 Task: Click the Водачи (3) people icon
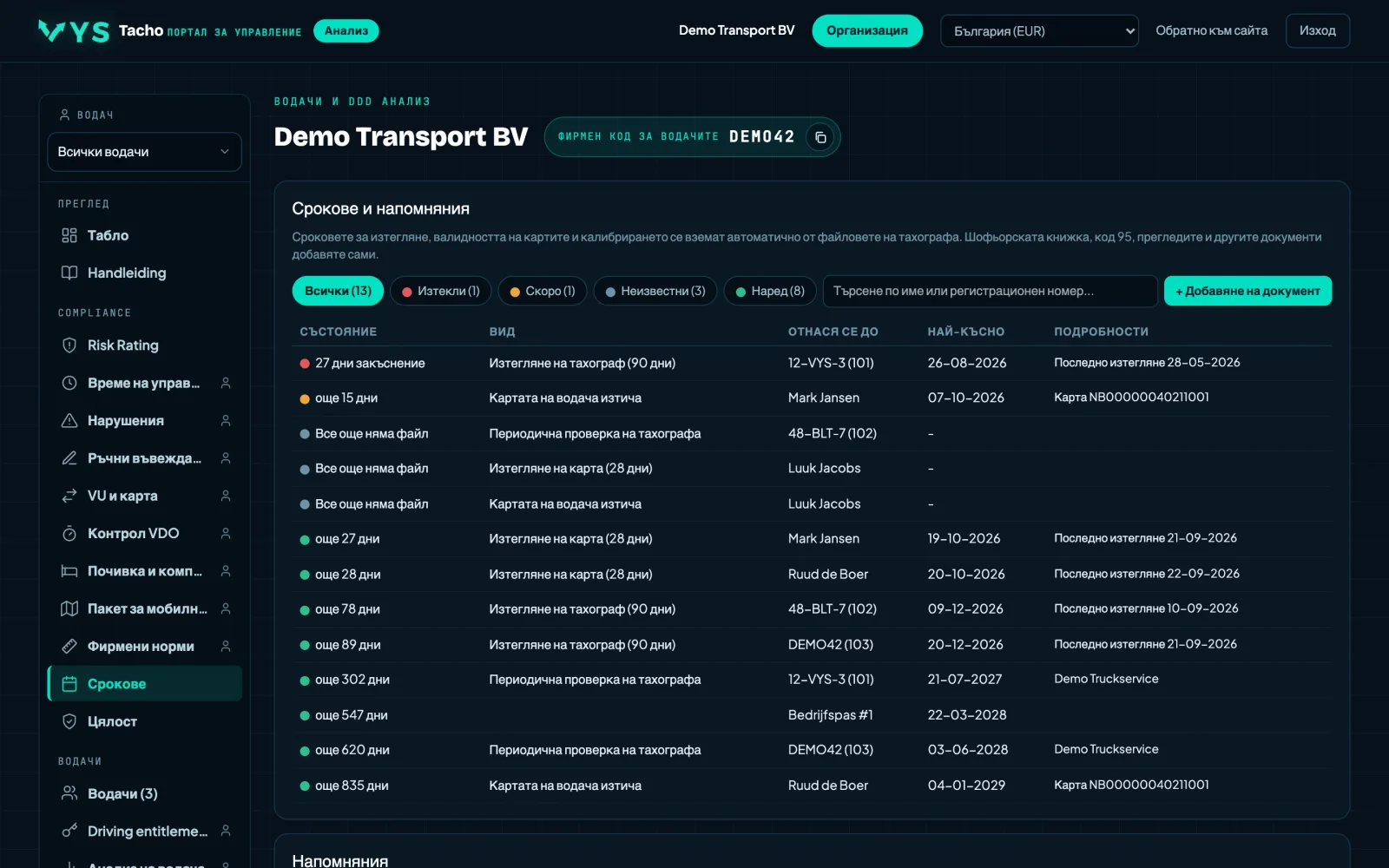coord(69,793)
